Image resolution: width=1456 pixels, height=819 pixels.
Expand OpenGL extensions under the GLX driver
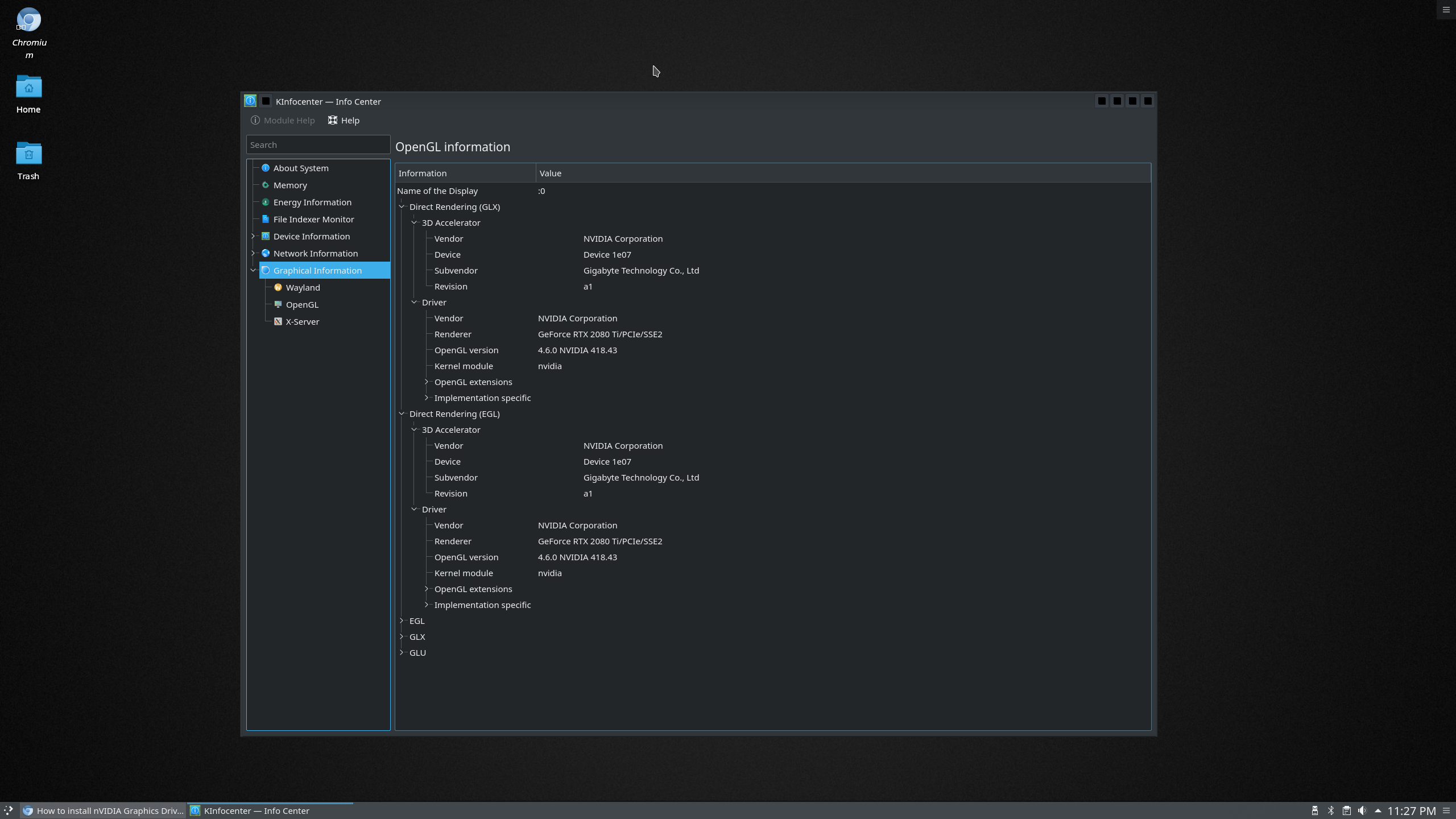pos(427,382)
